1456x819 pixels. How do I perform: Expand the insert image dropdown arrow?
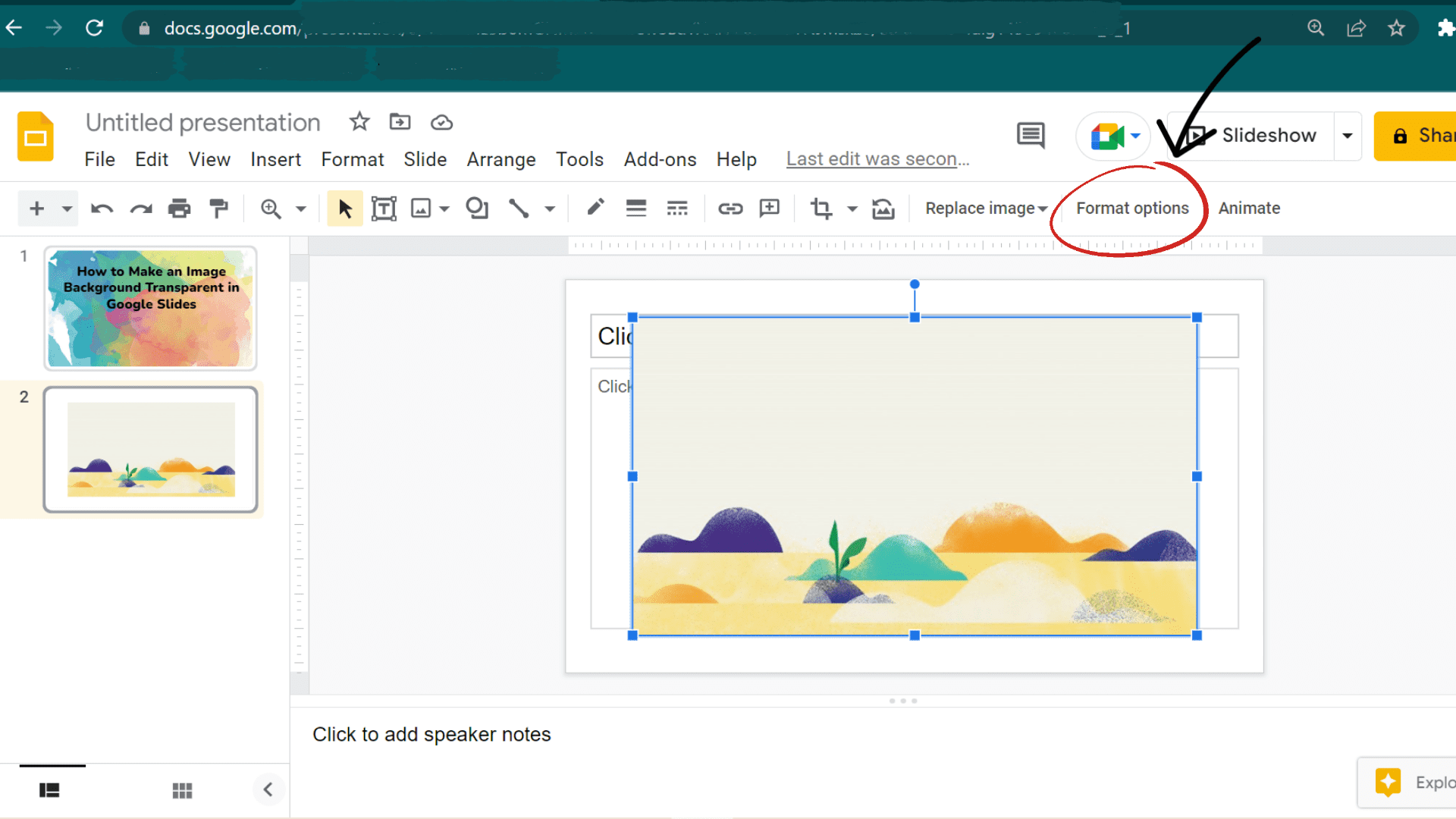444,209
